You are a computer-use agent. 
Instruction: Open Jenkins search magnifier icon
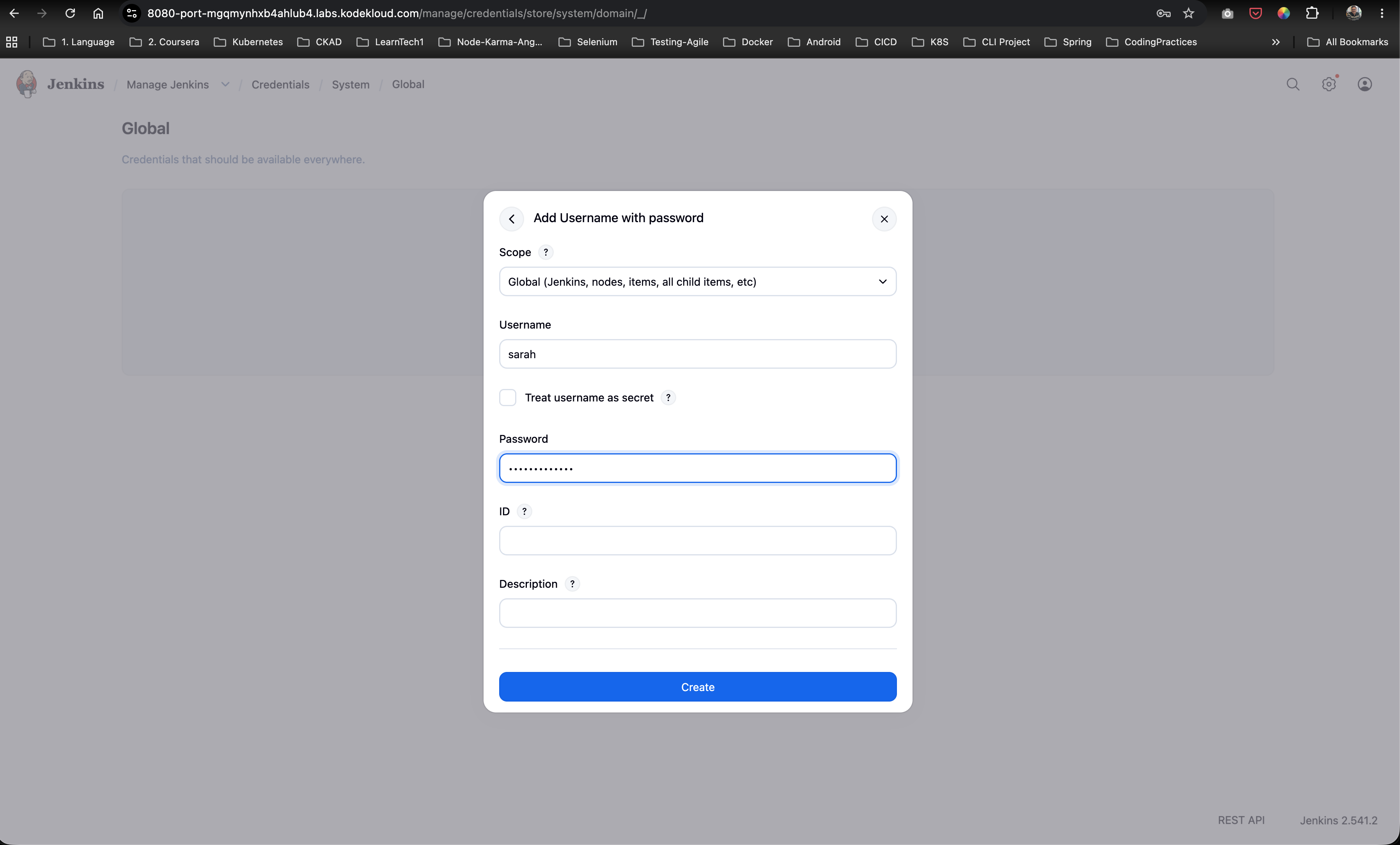pyautogui.click(x=1293, y=84)
